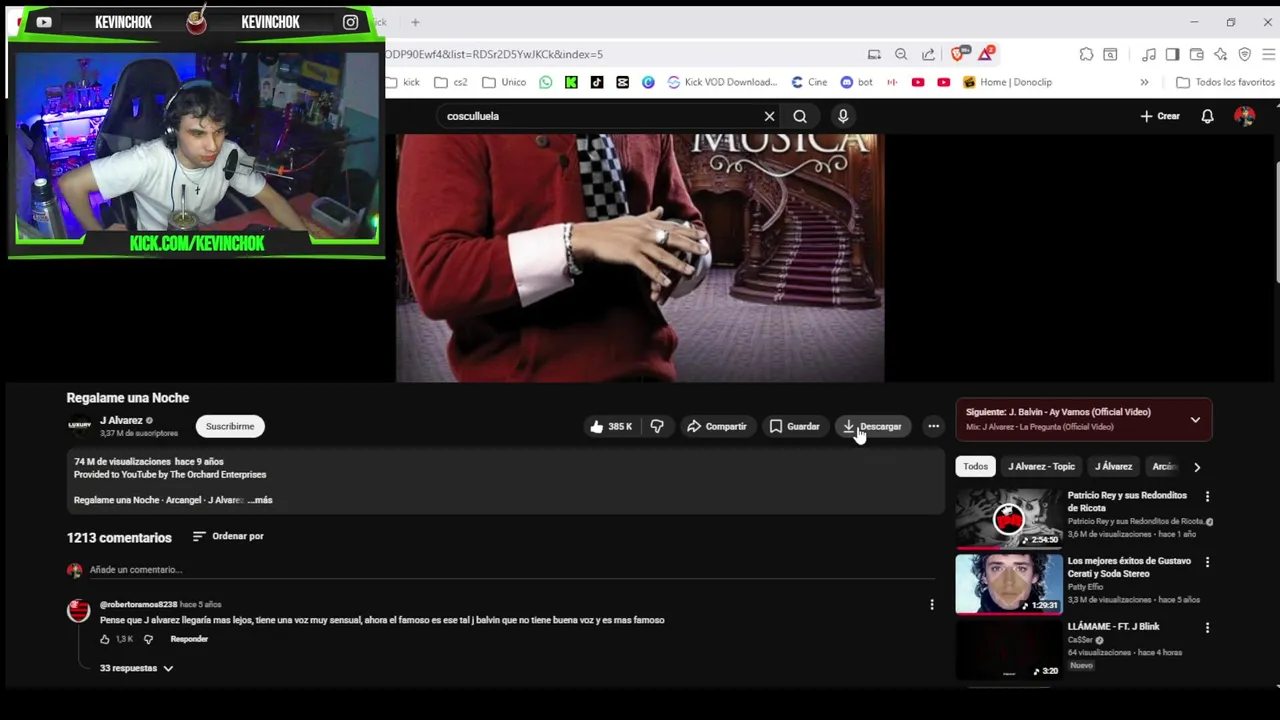The image size is (1280, 720).
Task: Click the Regalame una Noche video player
Action: [x=640, y=258]
